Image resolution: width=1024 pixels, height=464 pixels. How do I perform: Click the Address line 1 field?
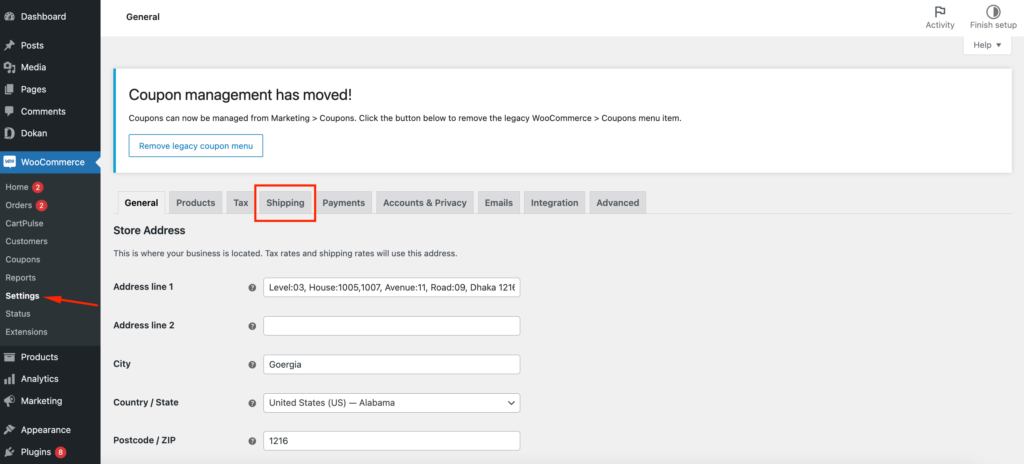(392, 288)
